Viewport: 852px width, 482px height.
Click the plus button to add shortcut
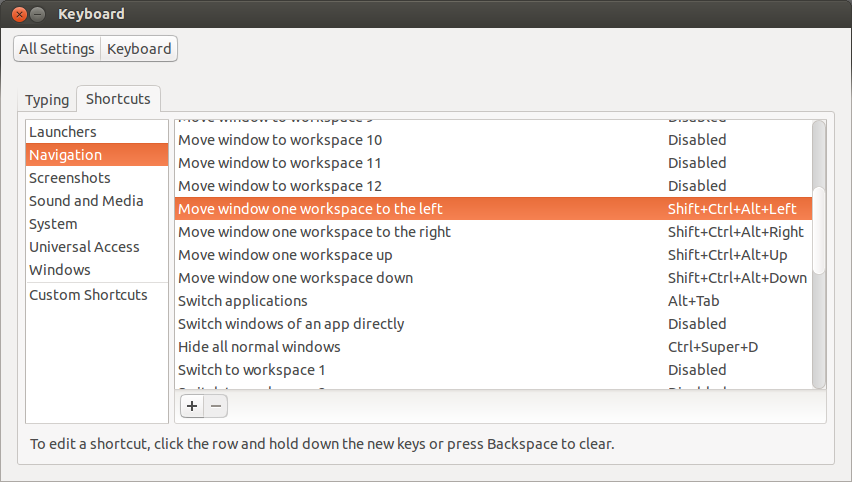(192, 406)
